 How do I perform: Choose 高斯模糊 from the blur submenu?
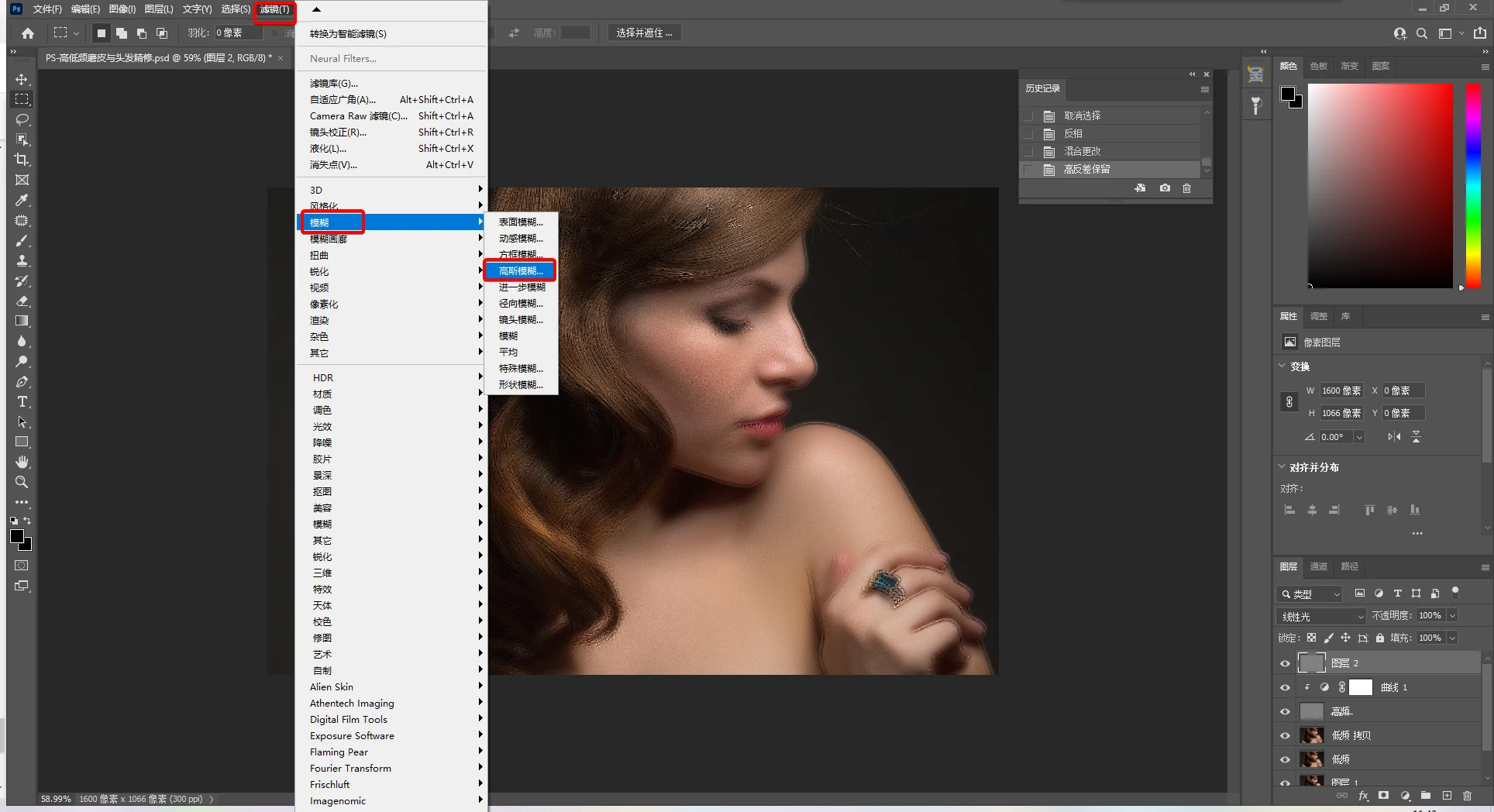coord(520,270)
